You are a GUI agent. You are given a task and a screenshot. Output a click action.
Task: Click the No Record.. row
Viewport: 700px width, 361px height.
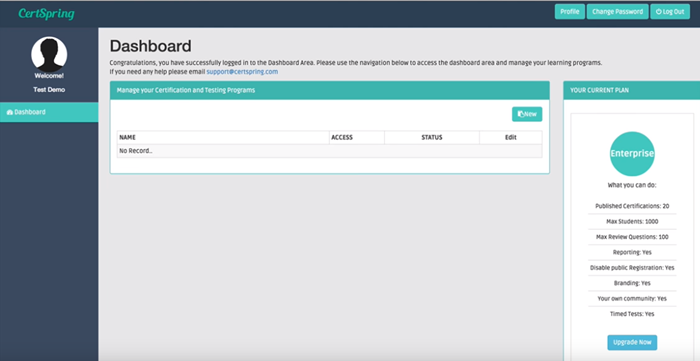(329, 151)
